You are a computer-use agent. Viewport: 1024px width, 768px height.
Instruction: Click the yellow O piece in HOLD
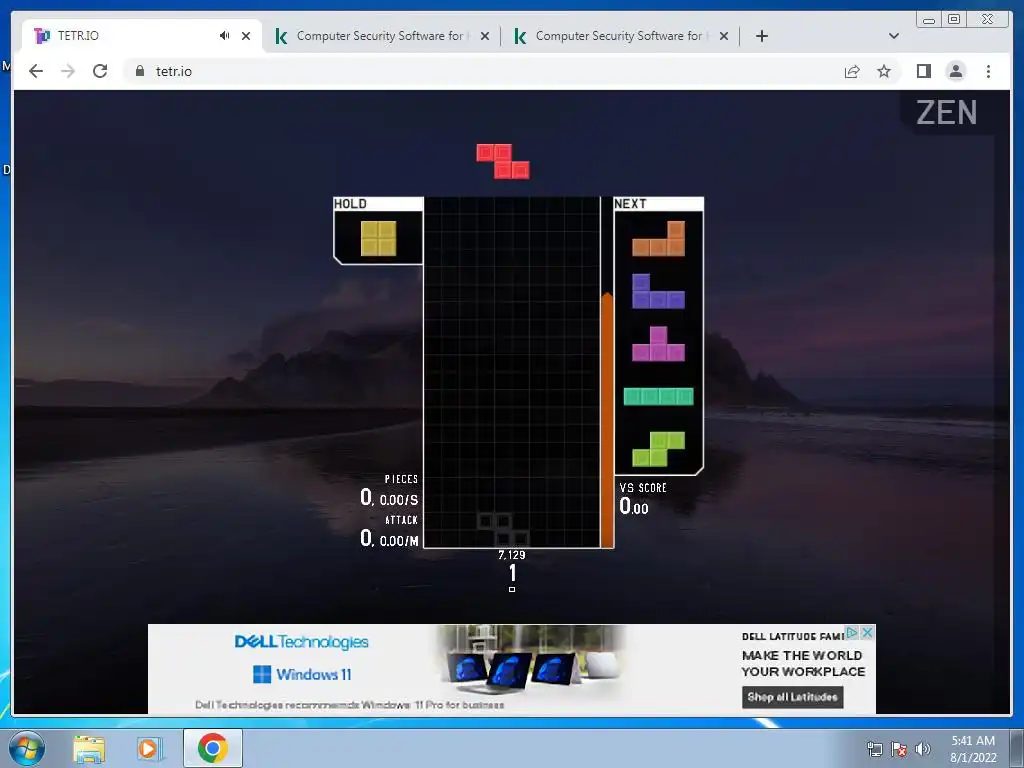378,238
